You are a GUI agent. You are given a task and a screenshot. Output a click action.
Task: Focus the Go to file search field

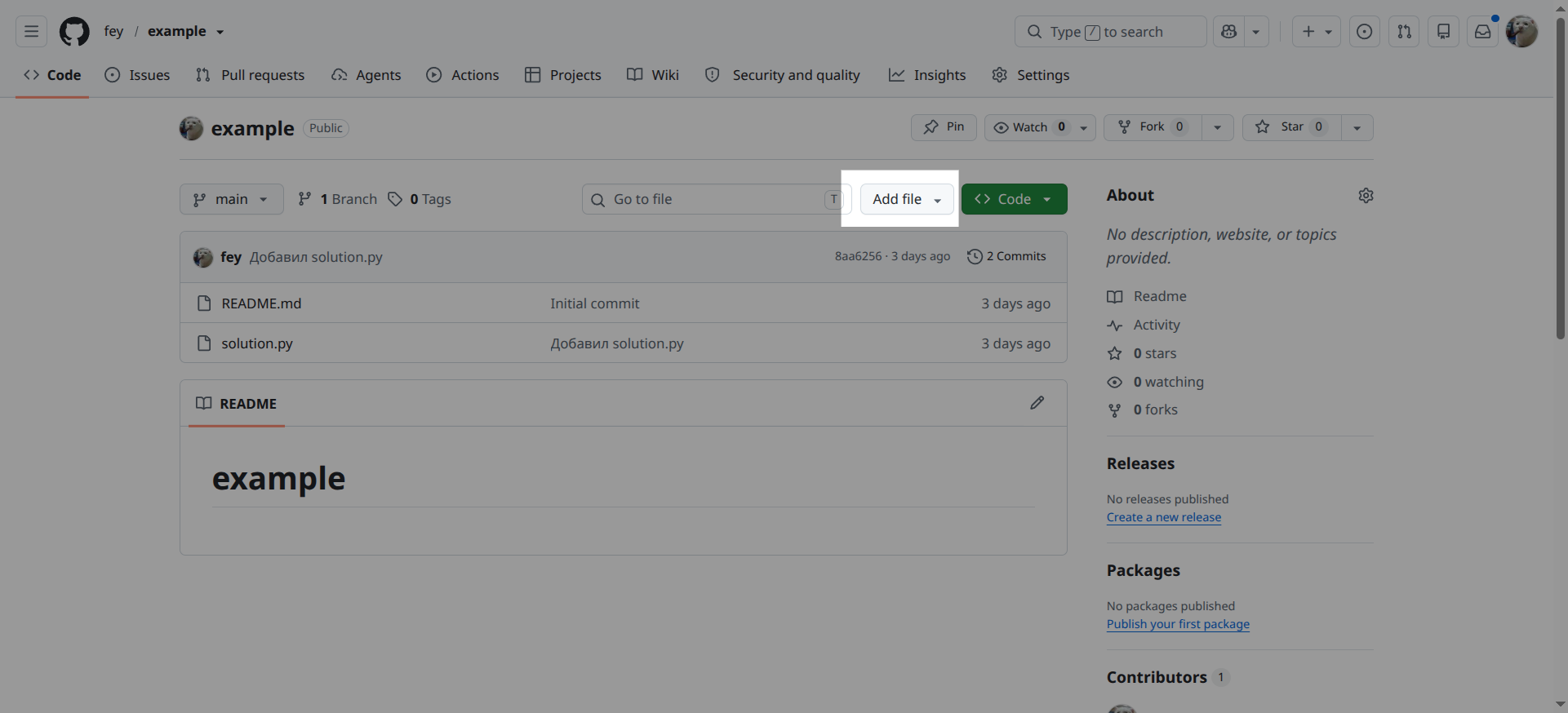click(x=717, y=199)
